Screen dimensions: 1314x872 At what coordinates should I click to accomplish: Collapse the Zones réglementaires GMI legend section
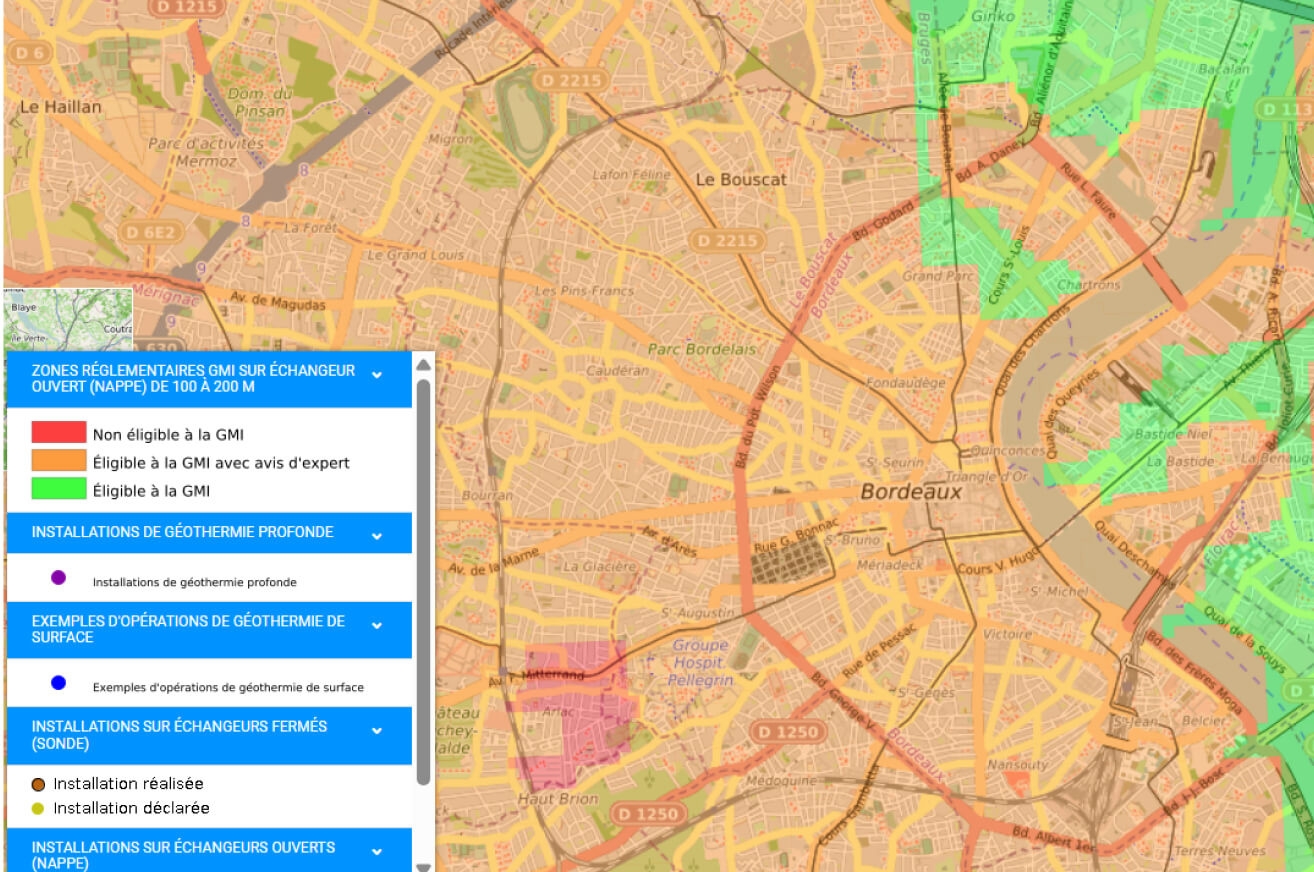tap(377, 375)
